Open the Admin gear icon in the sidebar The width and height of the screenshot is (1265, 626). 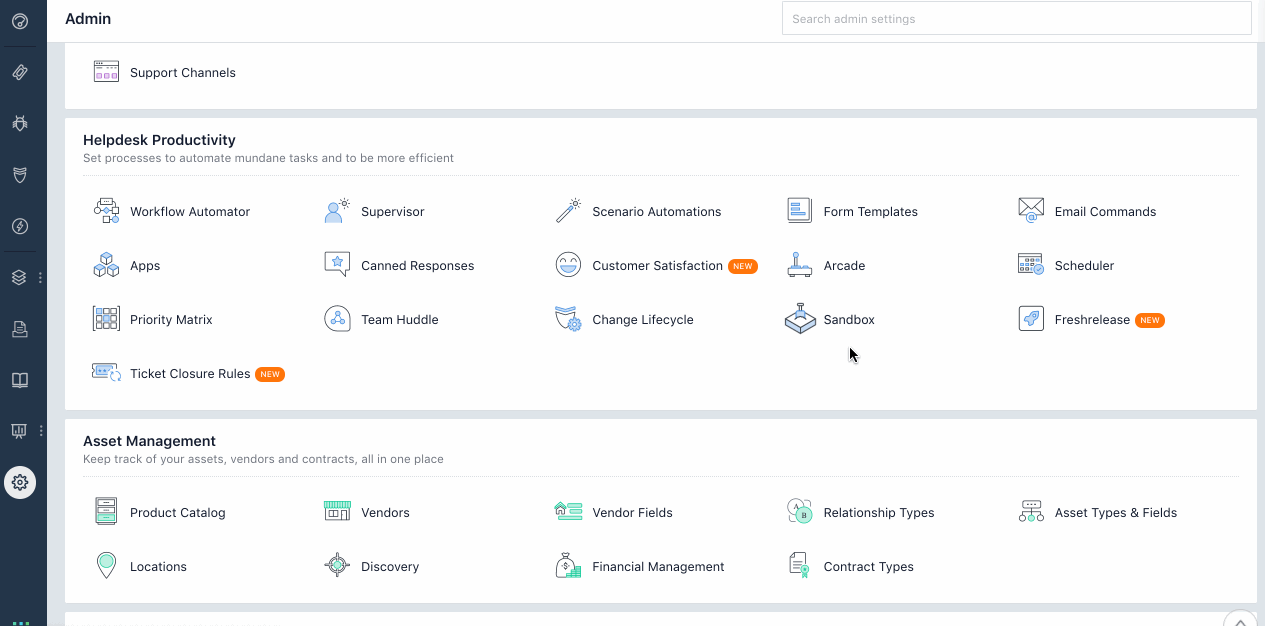click(20, 482)
